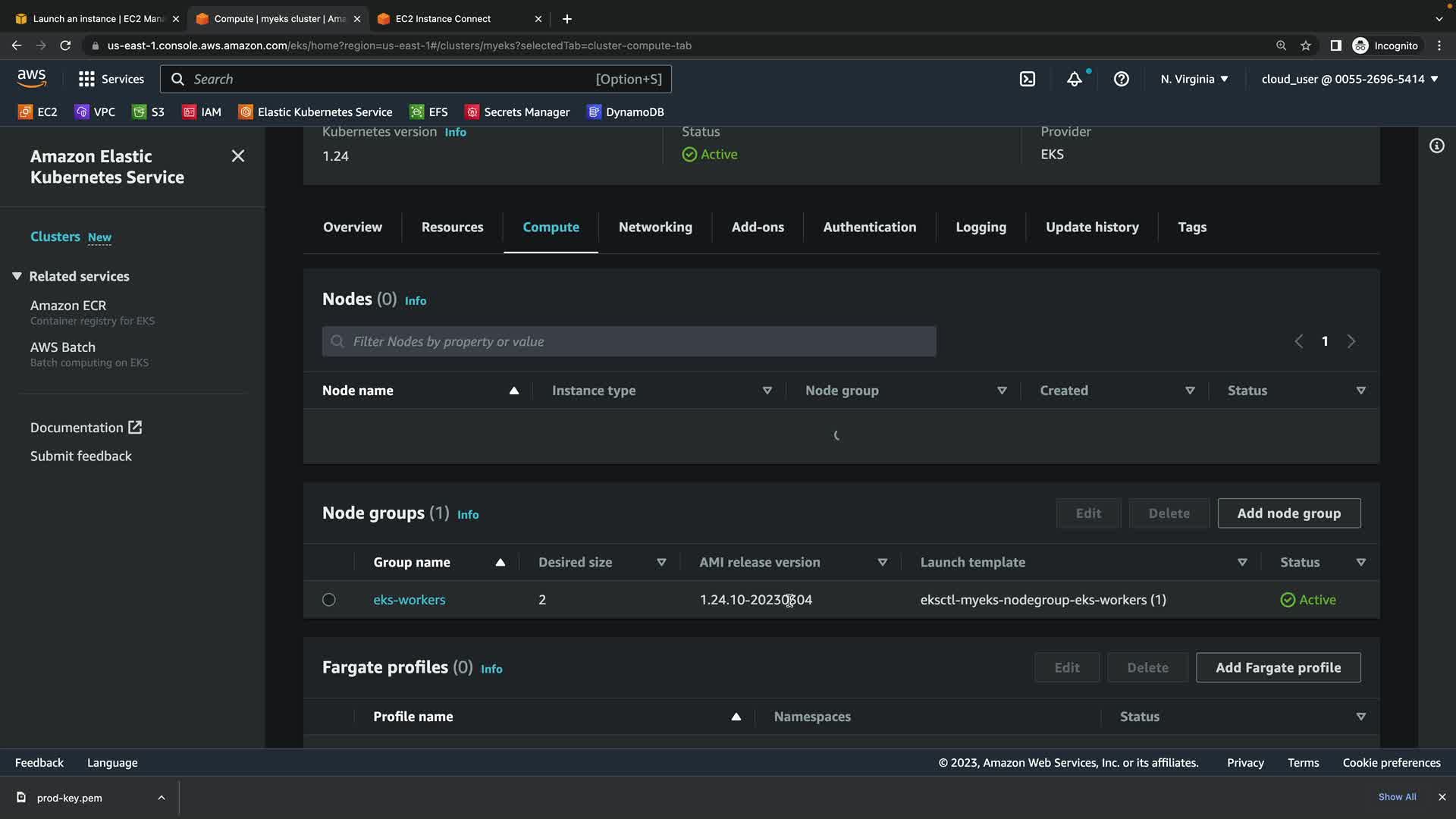
Task: Click the info panel icon at right edge
Action: (1436, 146)
